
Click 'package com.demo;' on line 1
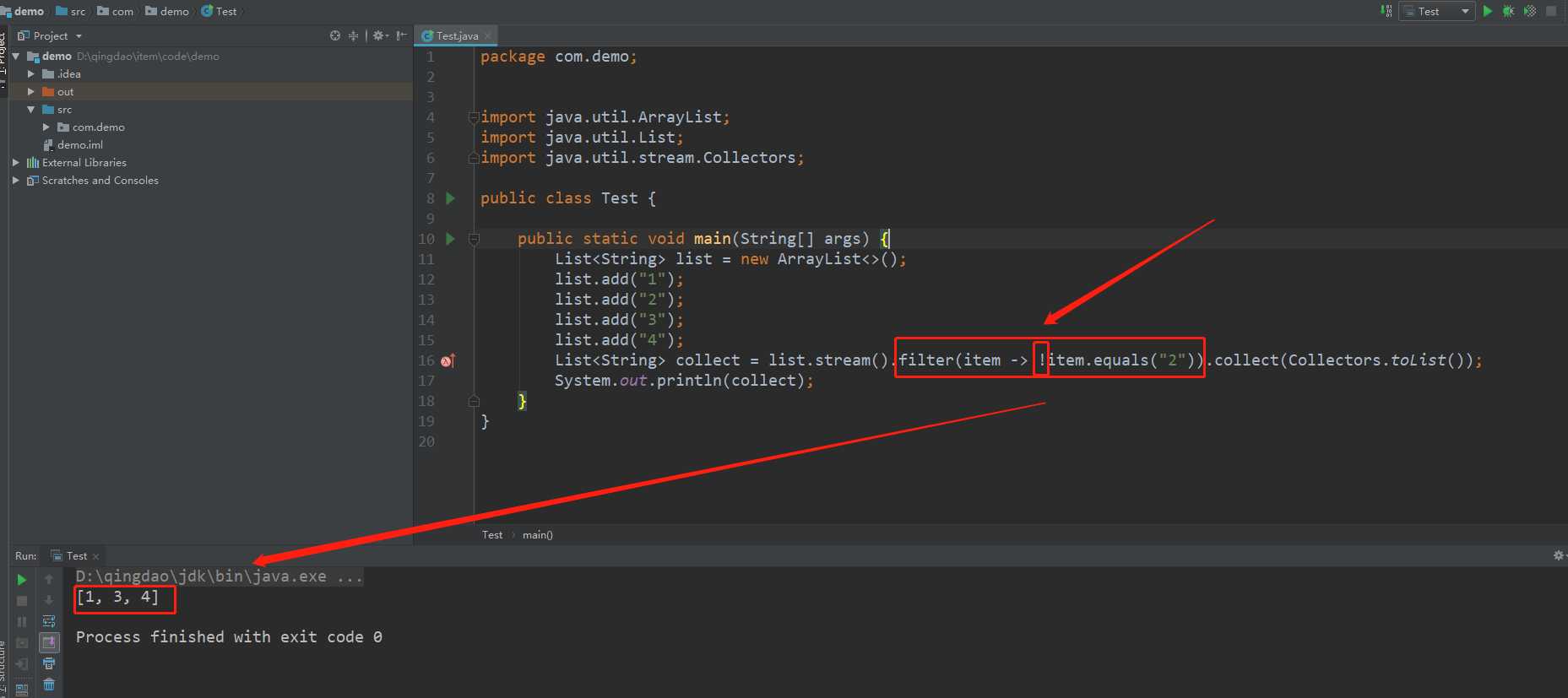[559, 57]
